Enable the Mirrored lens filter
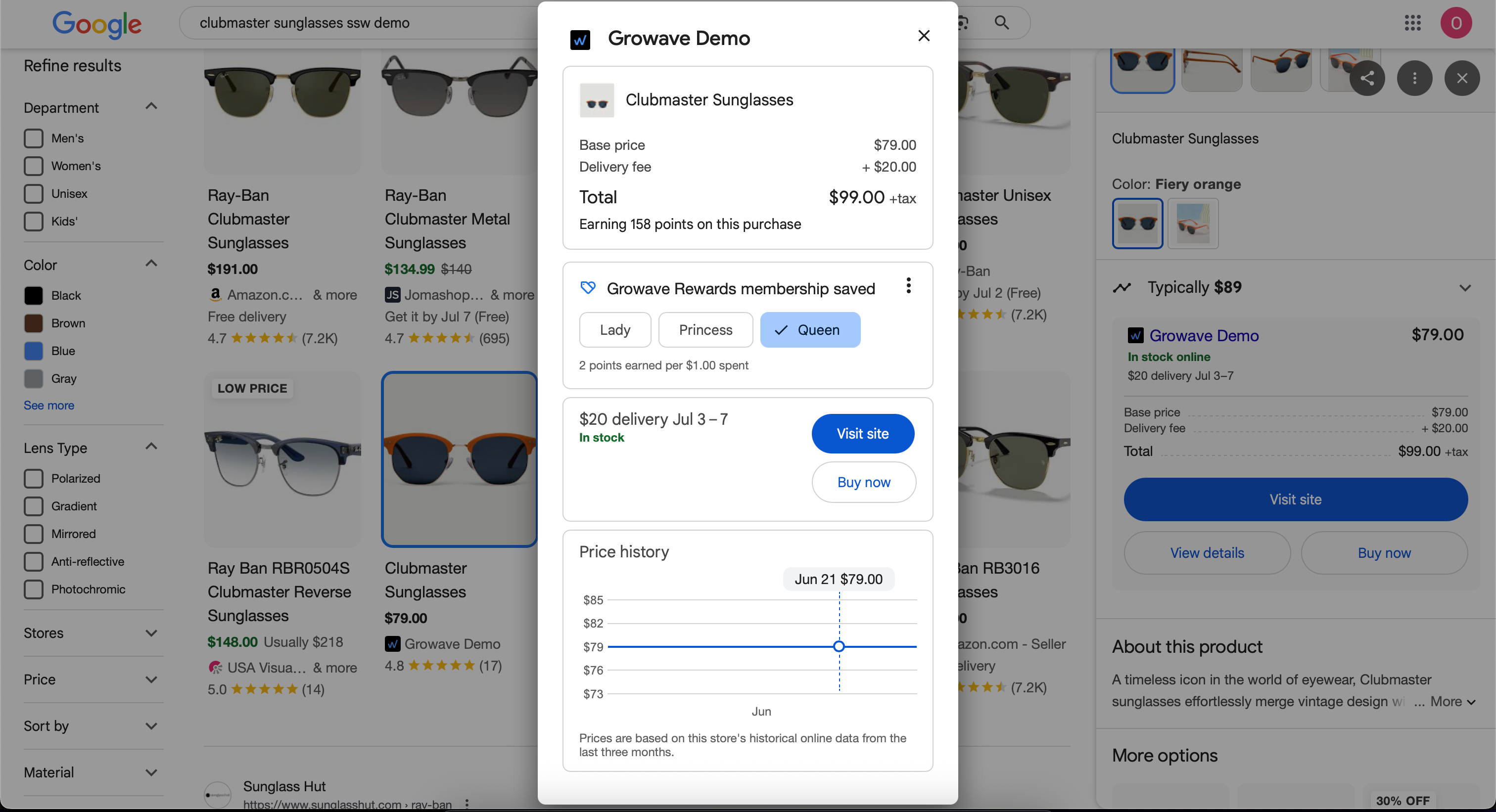The width and height of the screenshot is (1496, 812). (x=34, y=534)
